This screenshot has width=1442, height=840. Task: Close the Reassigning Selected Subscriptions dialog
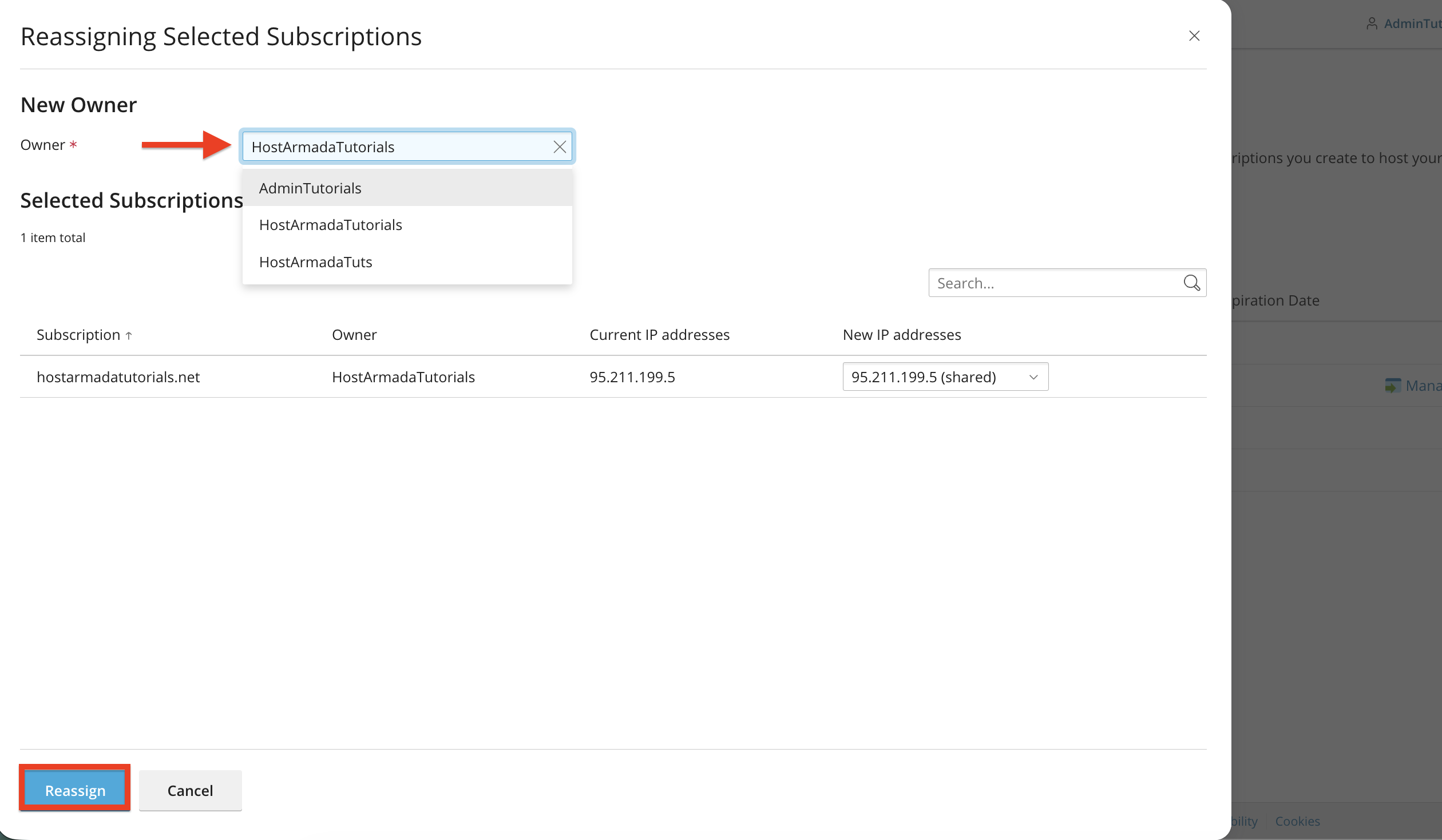pyautogui.click(x=1194, y=36)
